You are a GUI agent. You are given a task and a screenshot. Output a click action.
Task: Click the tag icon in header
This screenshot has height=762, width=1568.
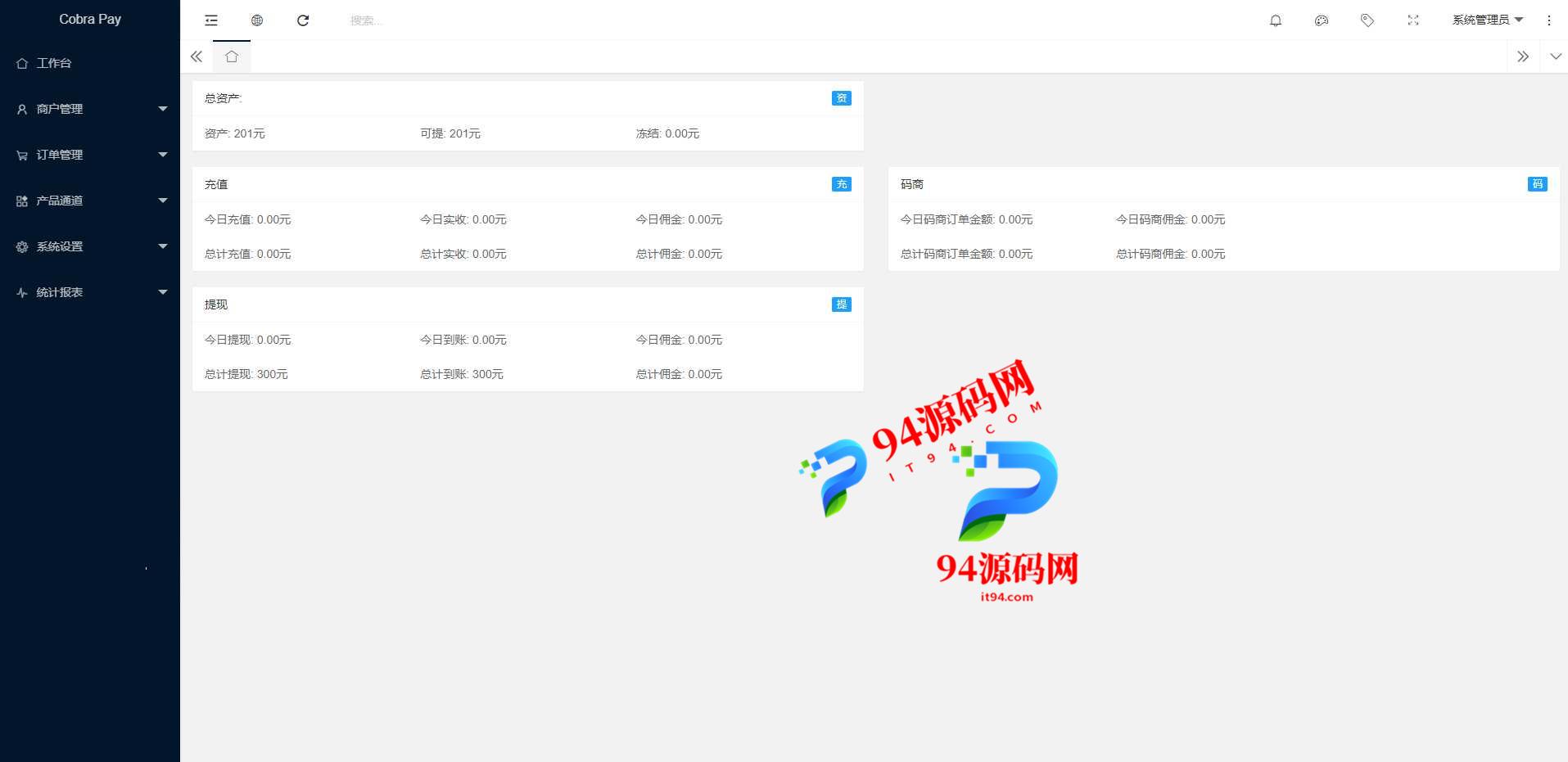[x=1367, y=20]
